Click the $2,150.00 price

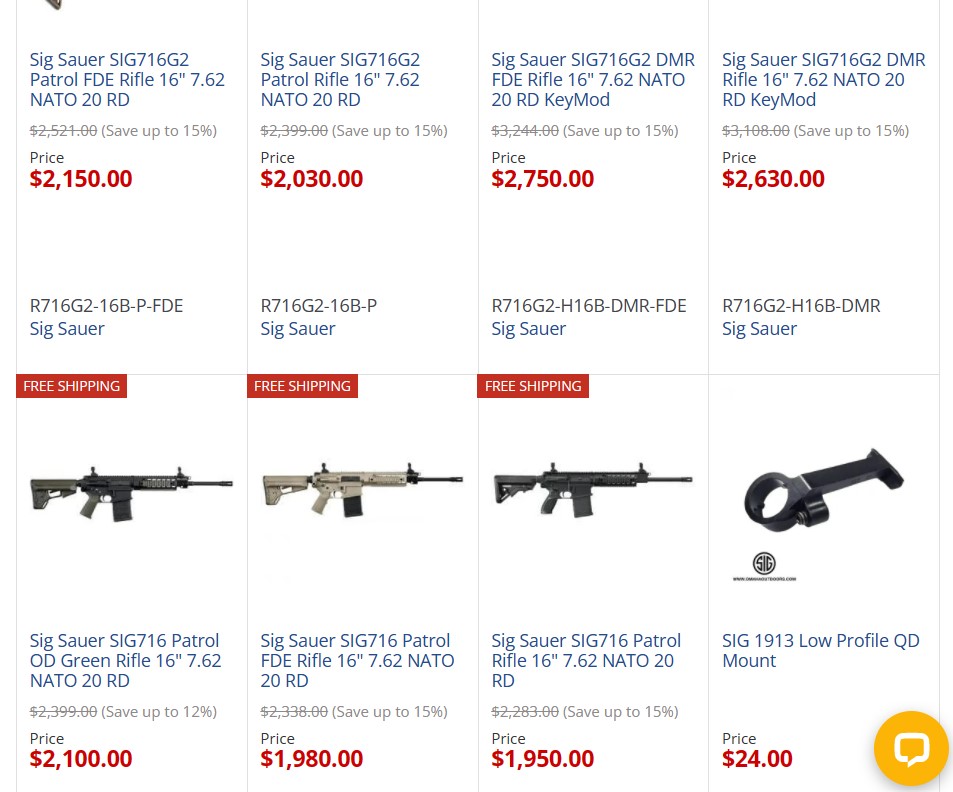pyautogui.click(x=81, y=179)
